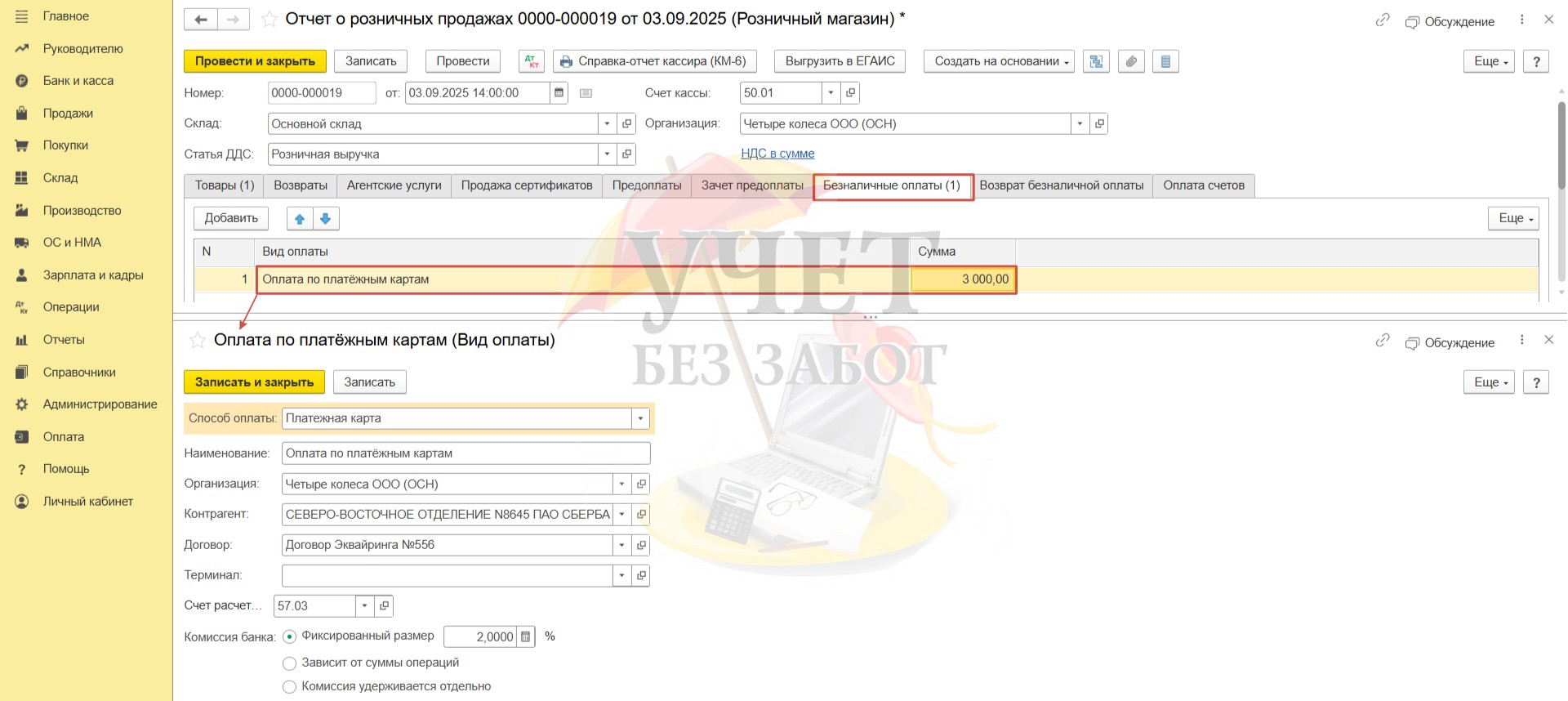Viewport: 1568px width, 701px height.
Task: Copy link to the retail sales report
Action: tap(1382, 20)
